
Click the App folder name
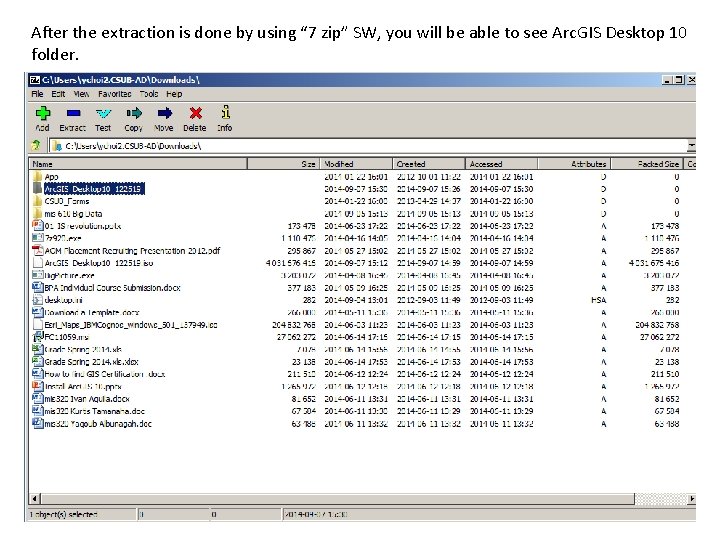click(51, 177)
